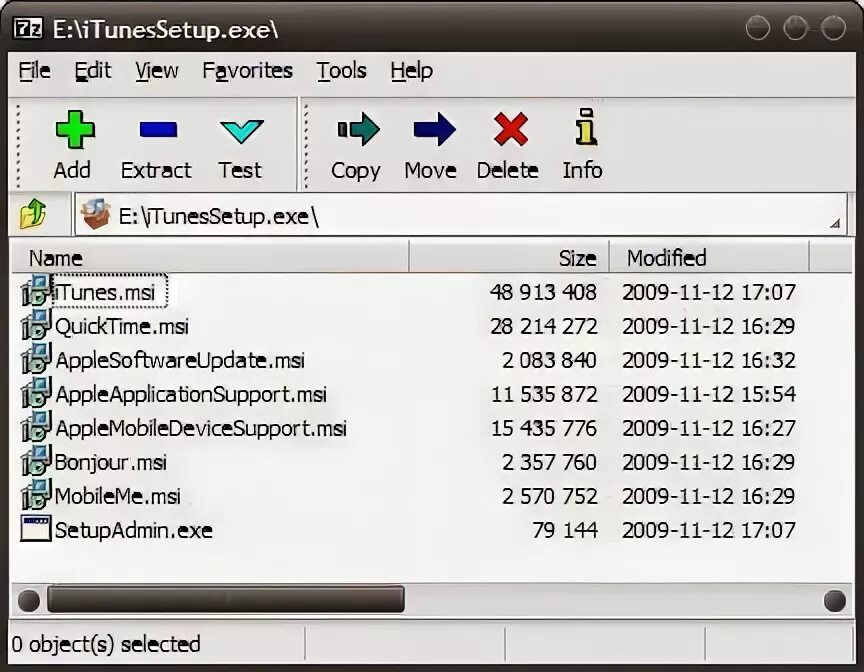Select the Bonjour.msi file name

[111, 462]
